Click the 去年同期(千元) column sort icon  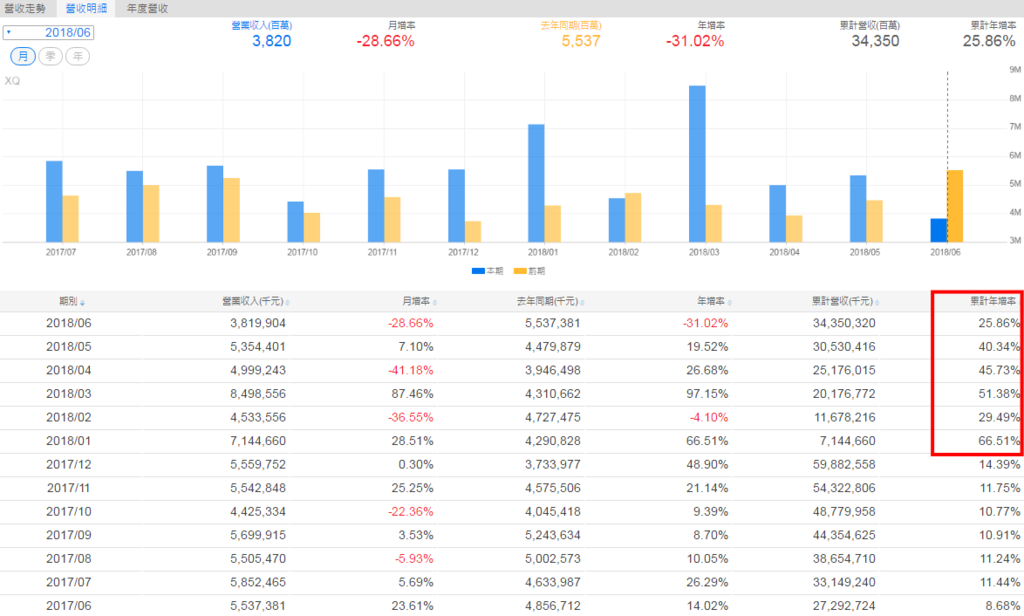click(x=583, y=302)
